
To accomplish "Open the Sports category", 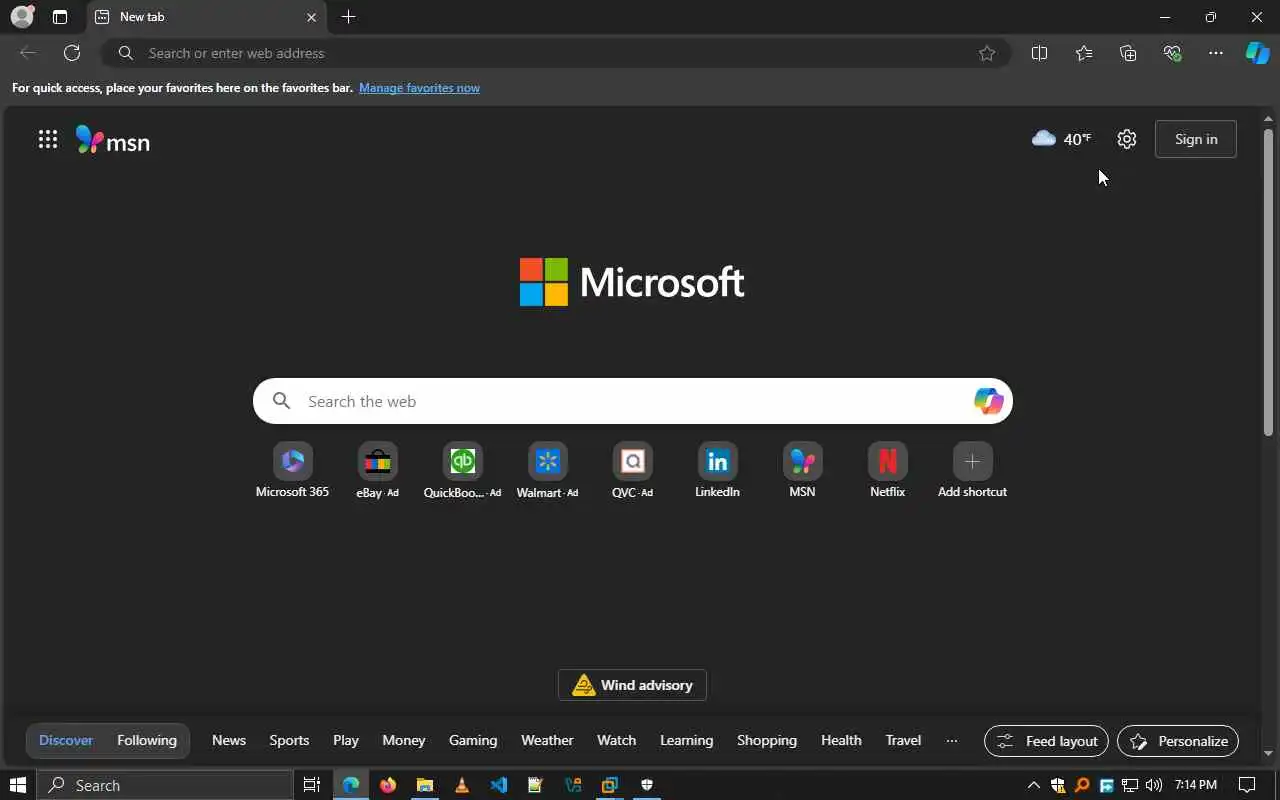I will point(289,740).
